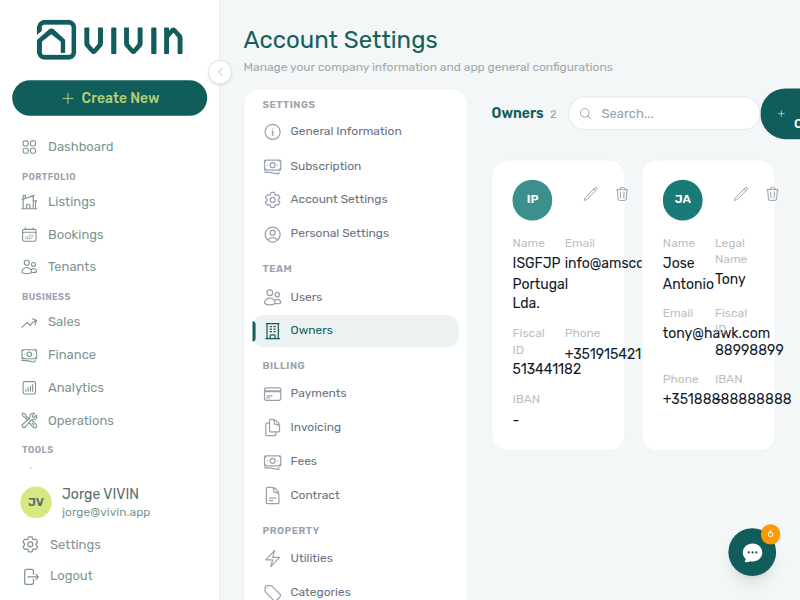
Task: Edit the ISGFJP Portugal owner with pencil
Action: click(590, 194)
